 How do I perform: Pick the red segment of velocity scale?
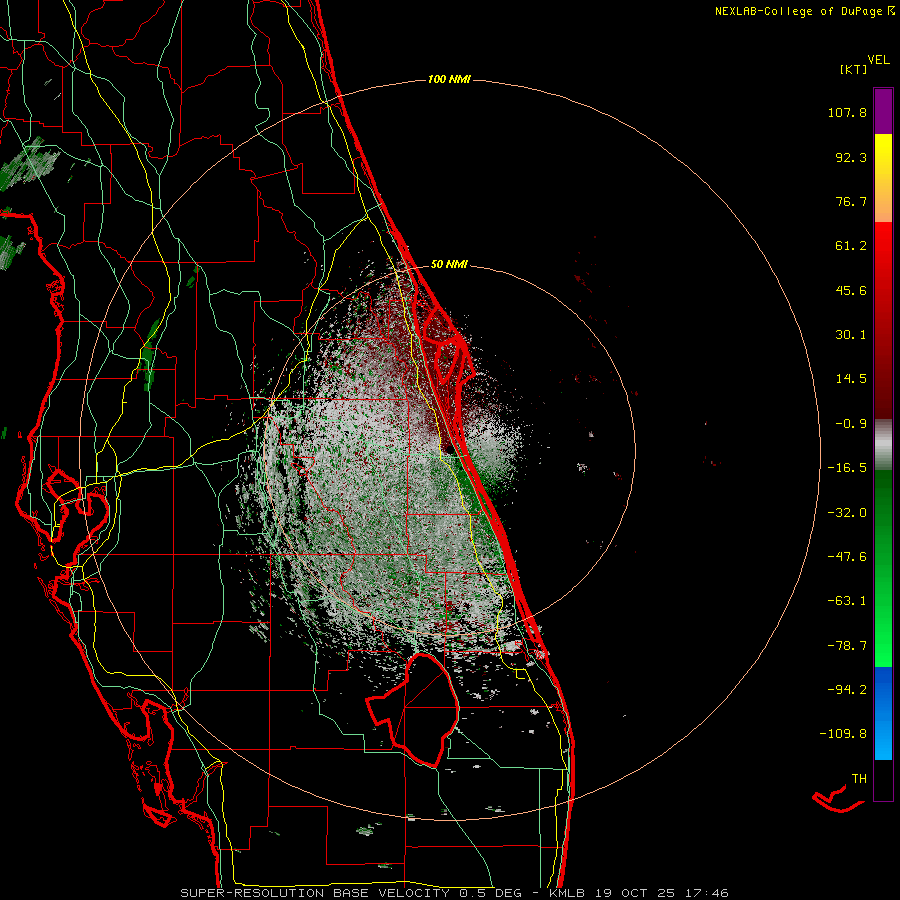[x=883, y=320]
